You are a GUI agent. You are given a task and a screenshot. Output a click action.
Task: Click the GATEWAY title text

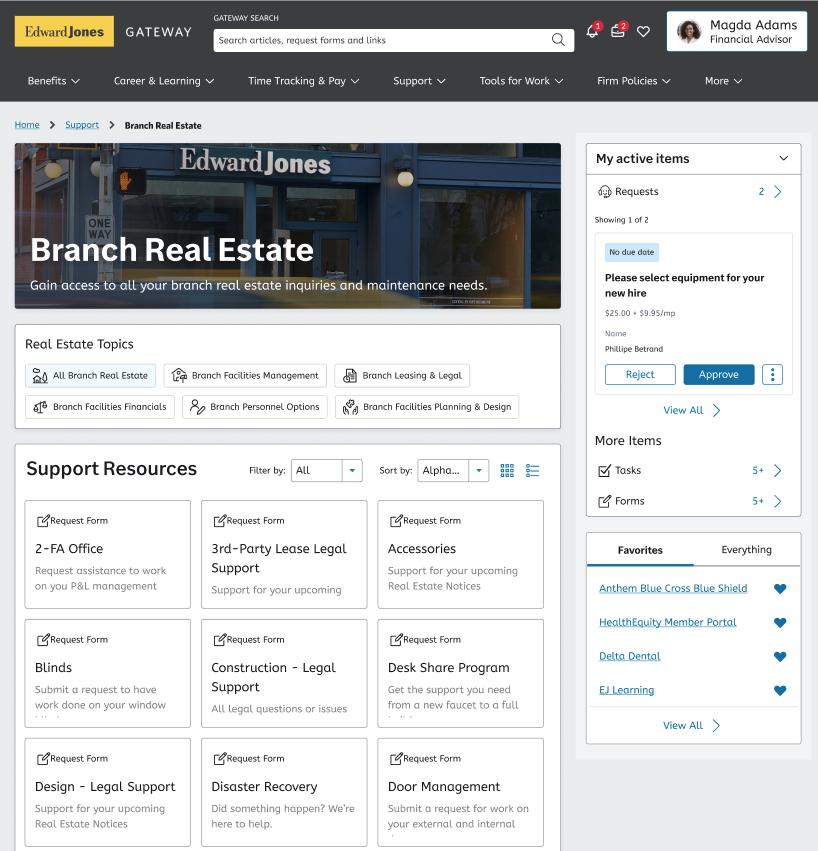pos(158,32)
